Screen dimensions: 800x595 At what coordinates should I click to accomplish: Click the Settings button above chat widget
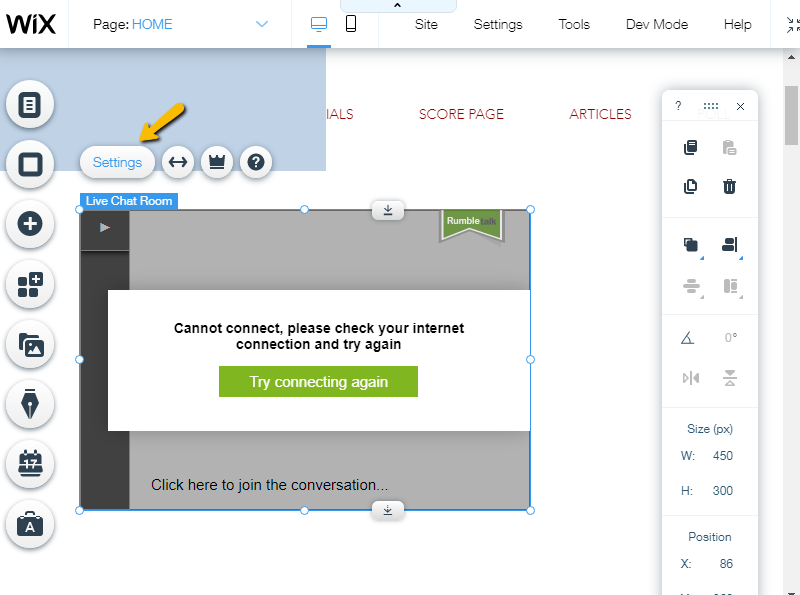click(117, 162)
